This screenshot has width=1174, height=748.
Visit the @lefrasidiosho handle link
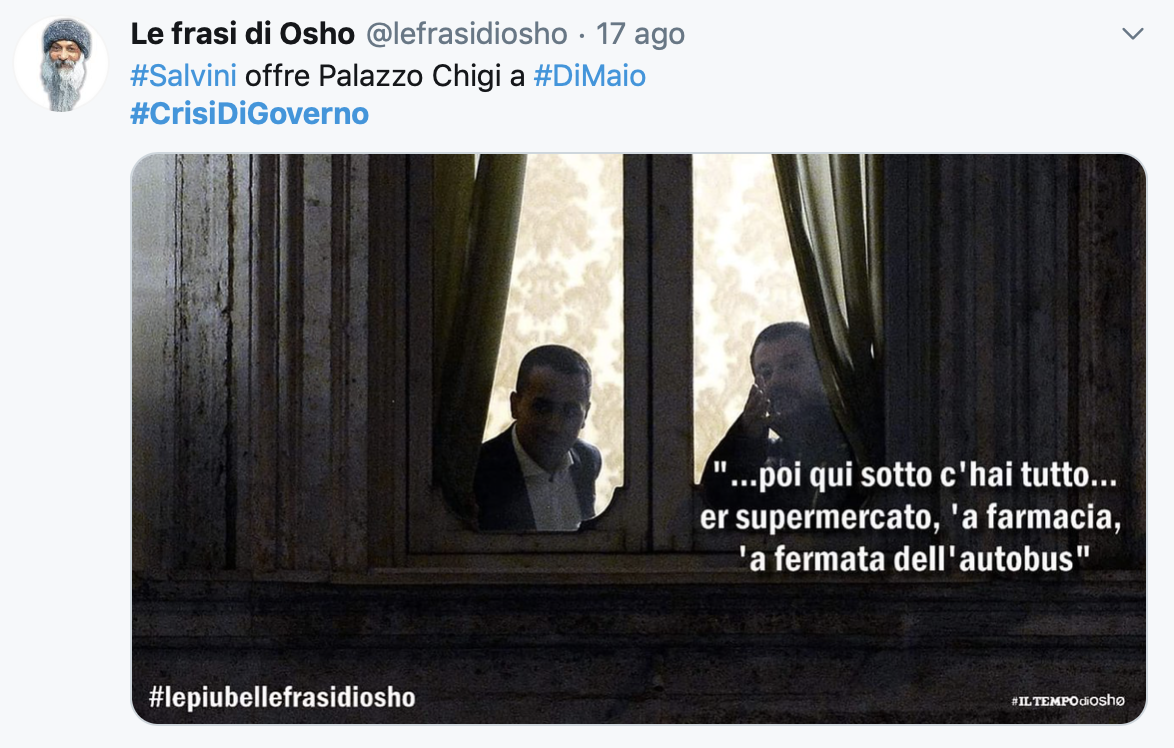(x=466, y=34)
